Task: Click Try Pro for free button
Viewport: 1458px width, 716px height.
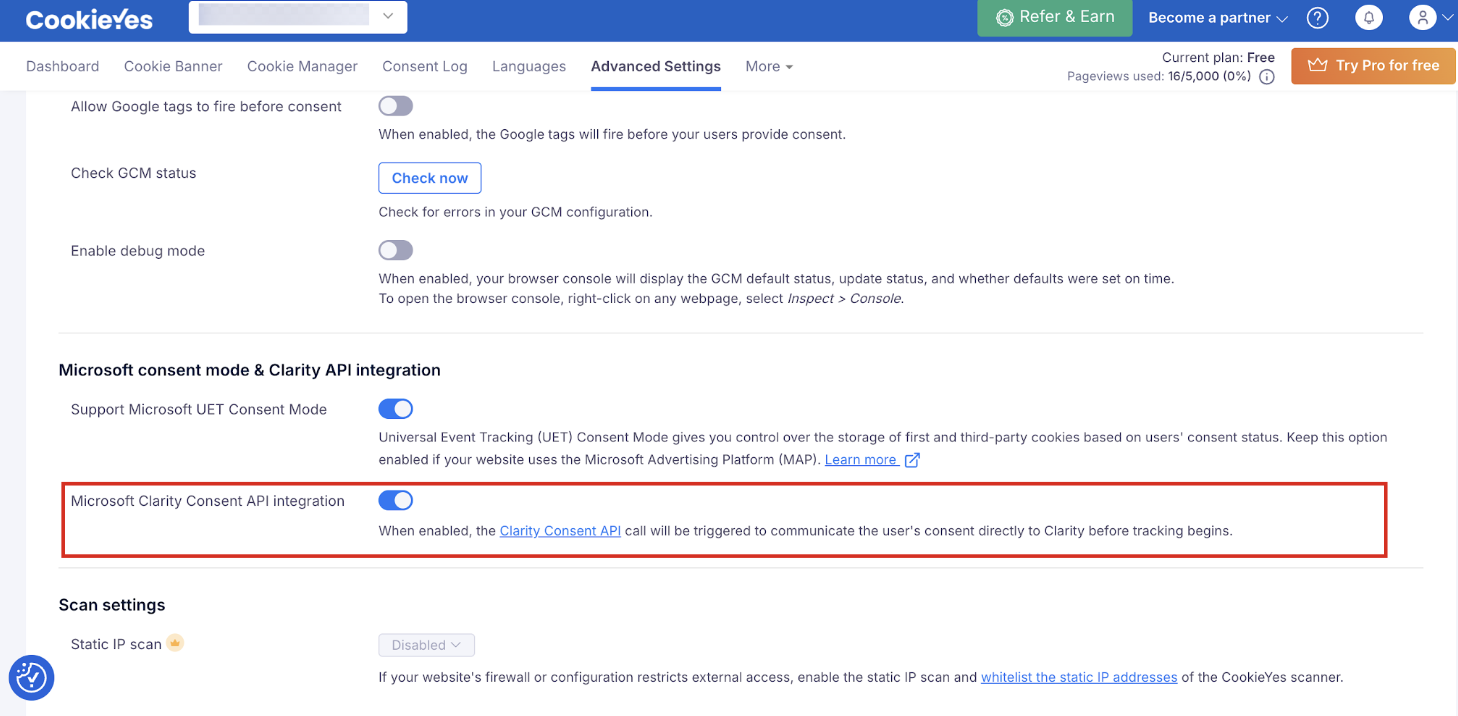Action: 1373,65
